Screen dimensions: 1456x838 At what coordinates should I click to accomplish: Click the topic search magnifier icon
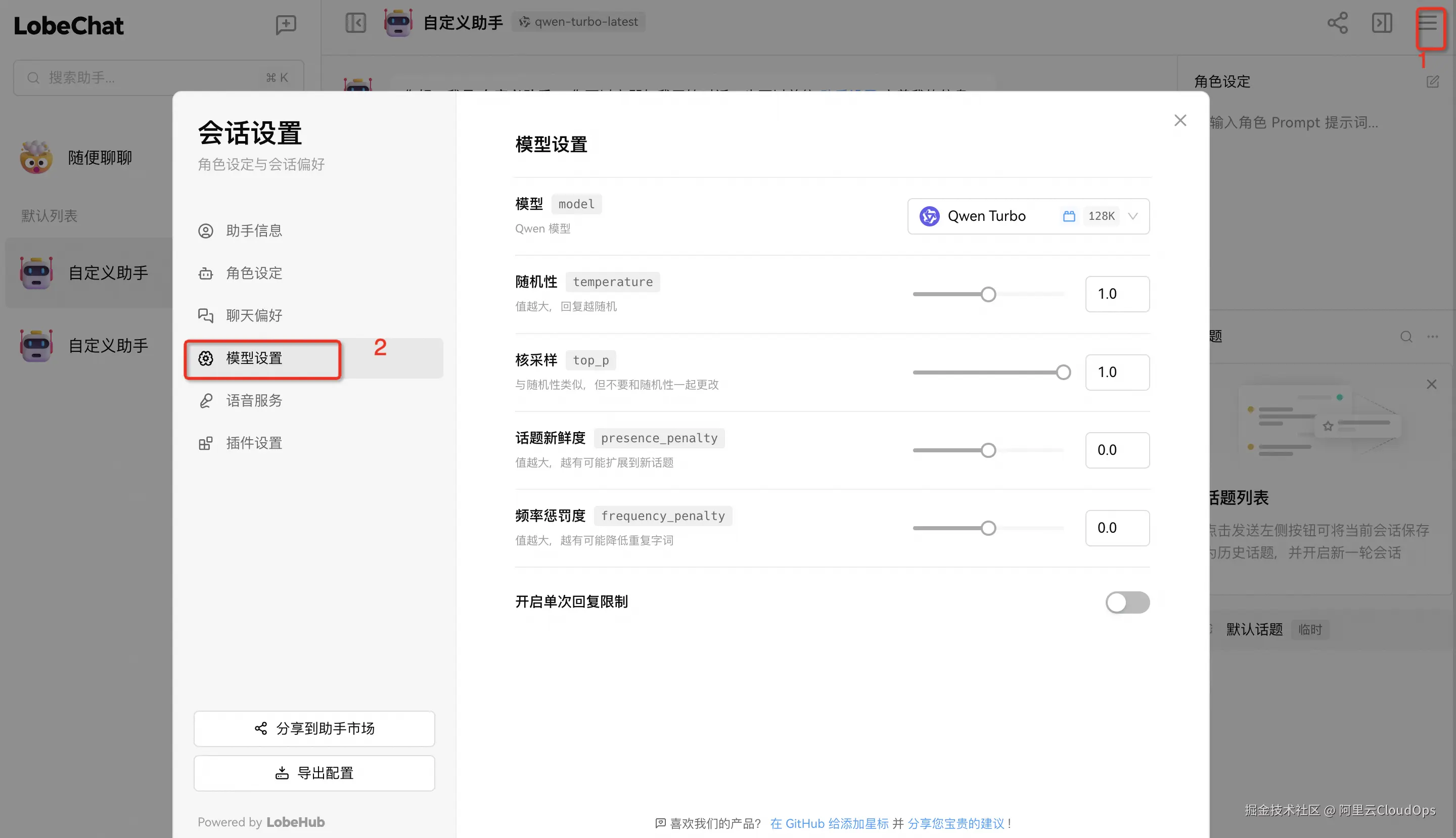(1406, 337)
